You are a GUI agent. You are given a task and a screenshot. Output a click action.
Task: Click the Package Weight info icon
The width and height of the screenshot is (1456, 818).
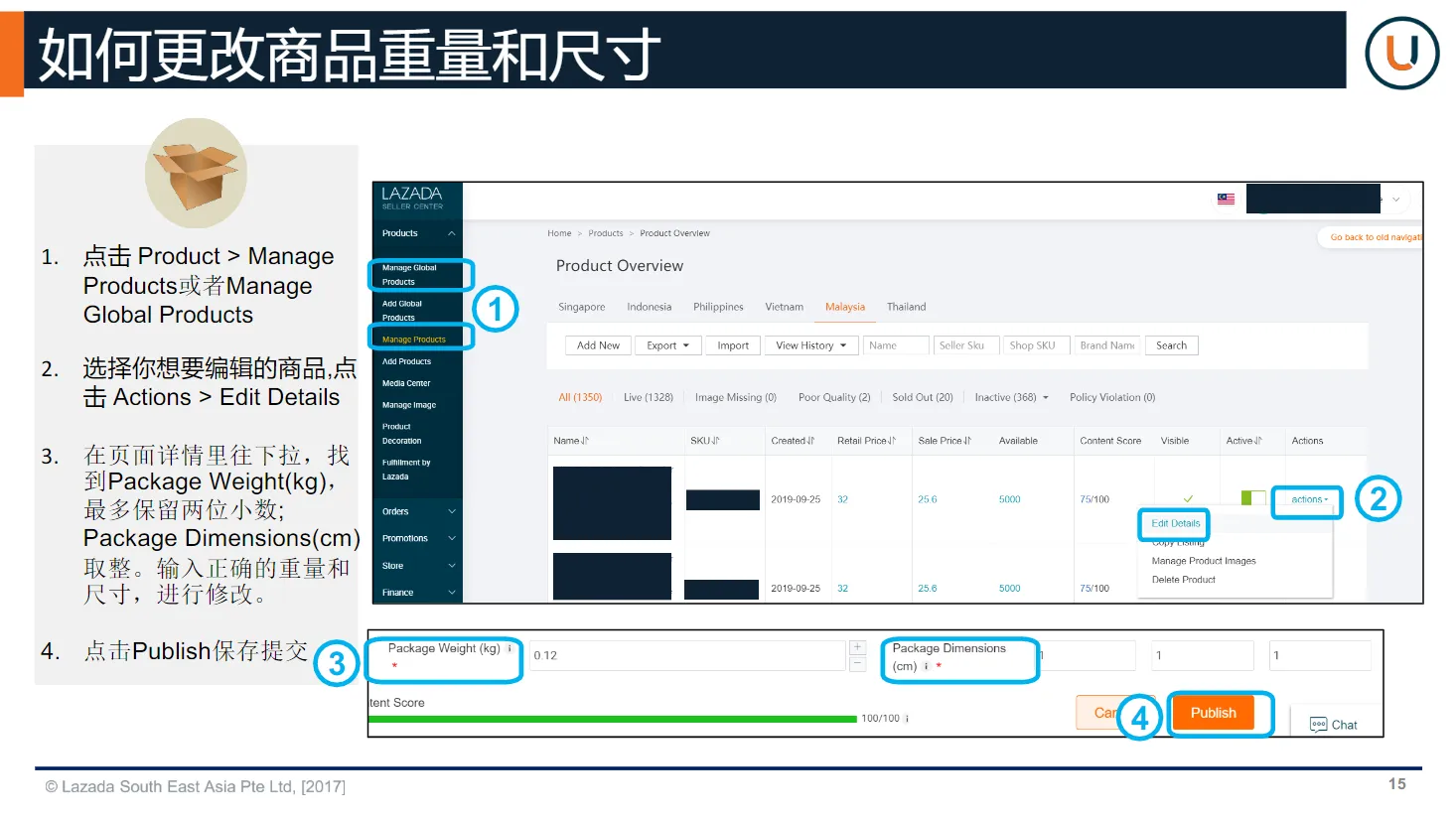[x=510, y=646]
